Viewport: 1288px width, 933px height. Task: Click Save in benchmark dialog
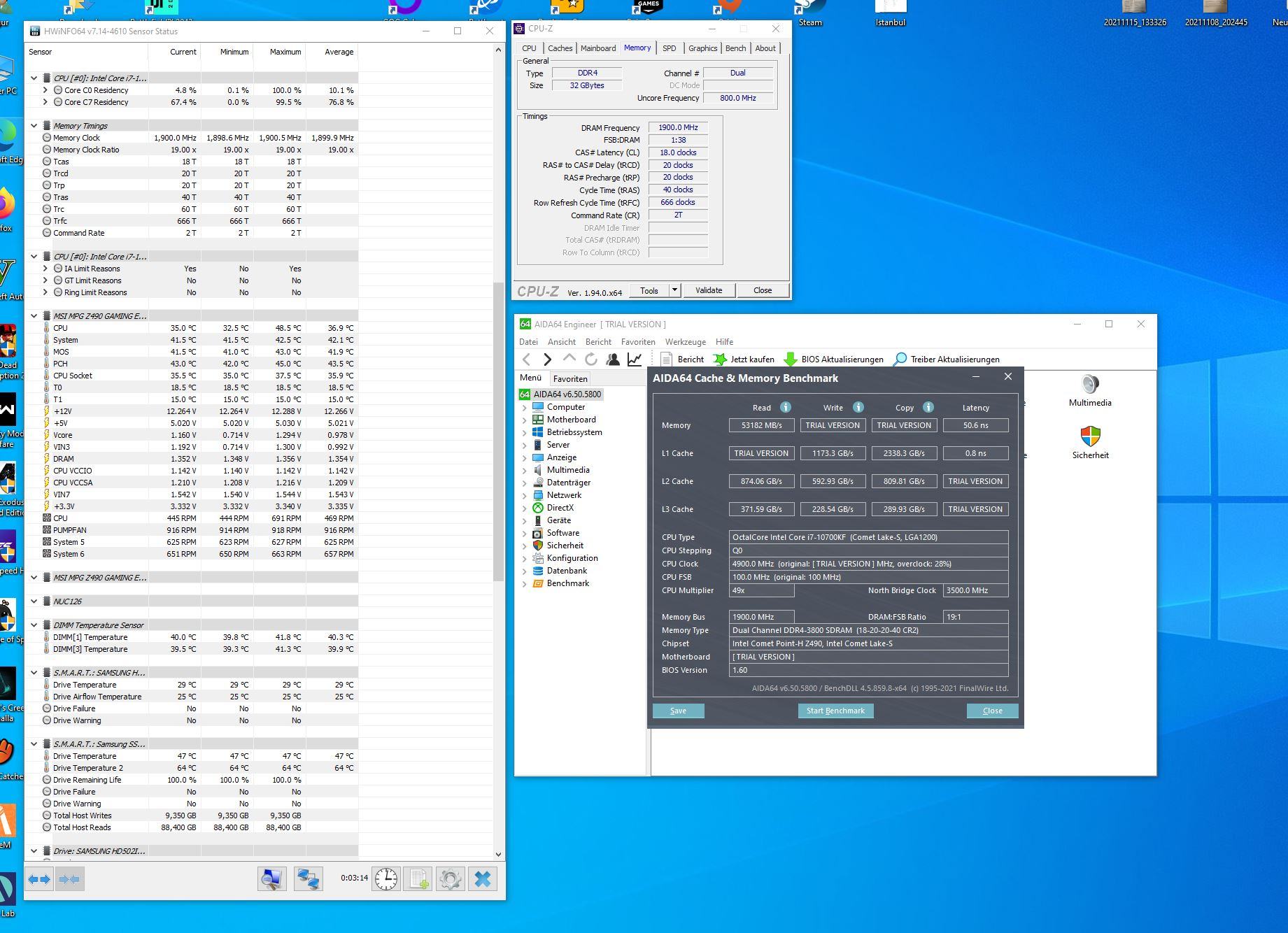click(678, 711)
